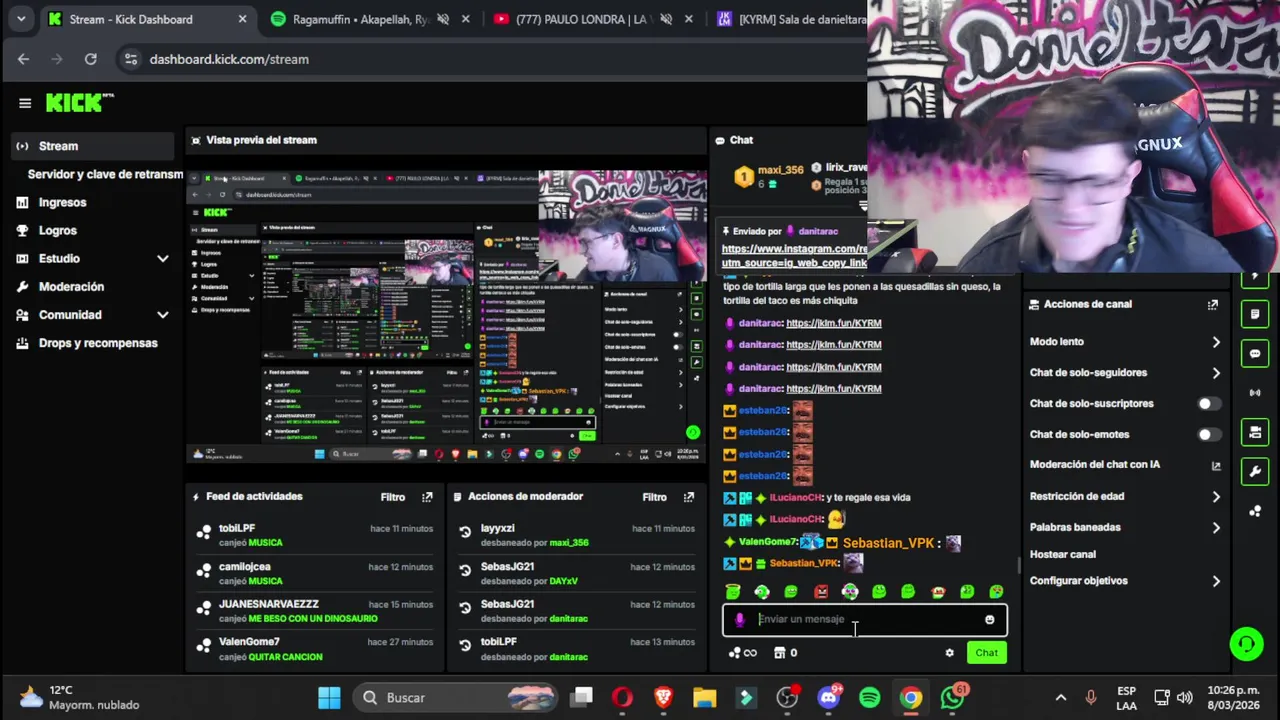Image resolution: width=1280 pixels, height=720 pixels.
Task: Enable Chat de solo-suscriptores toggle
Action: click(x=1209, y=404)
